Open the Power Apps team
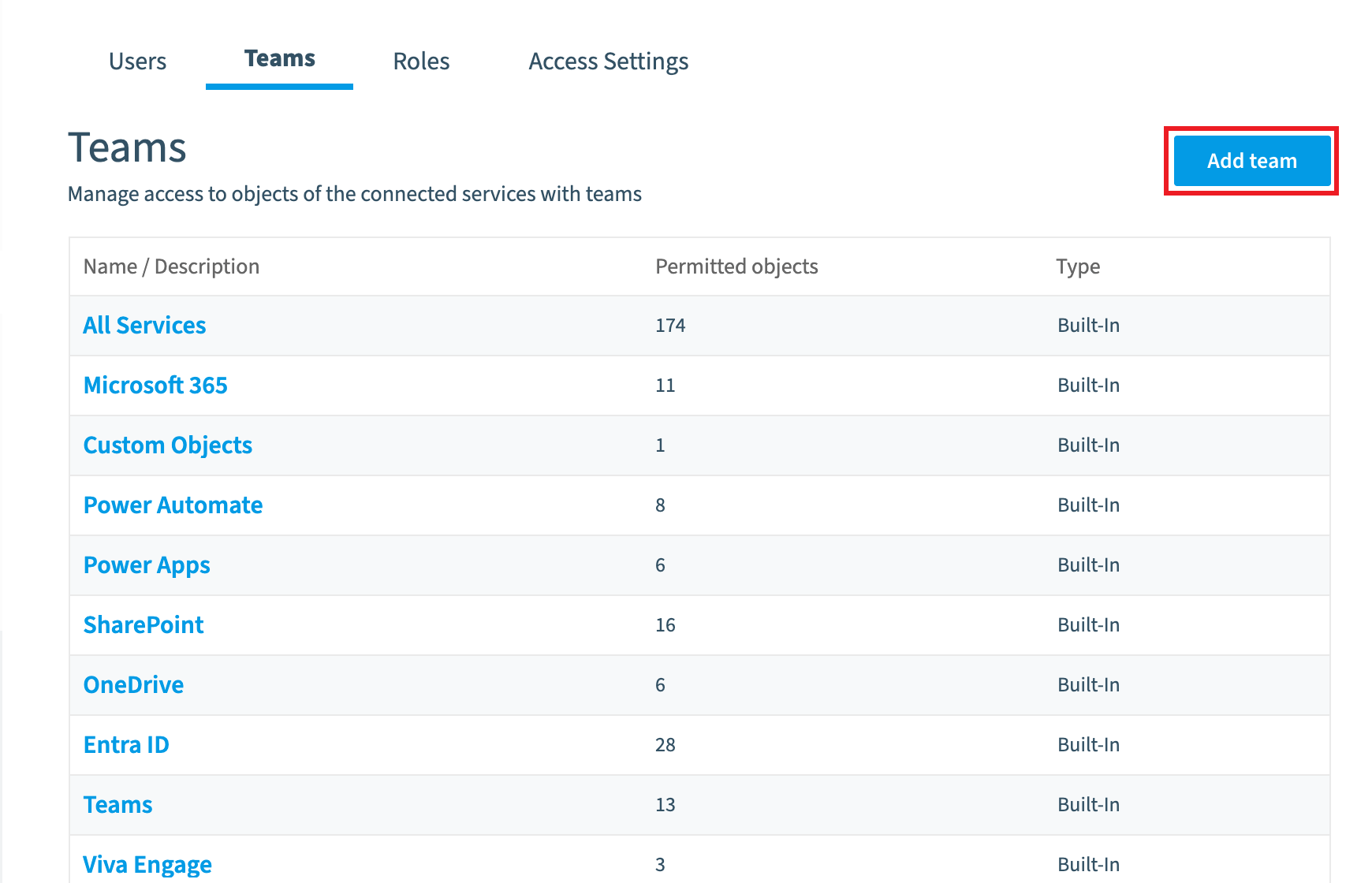Image resolution: width=1372 pixels, height=883 pixels. tap(147, 565)
